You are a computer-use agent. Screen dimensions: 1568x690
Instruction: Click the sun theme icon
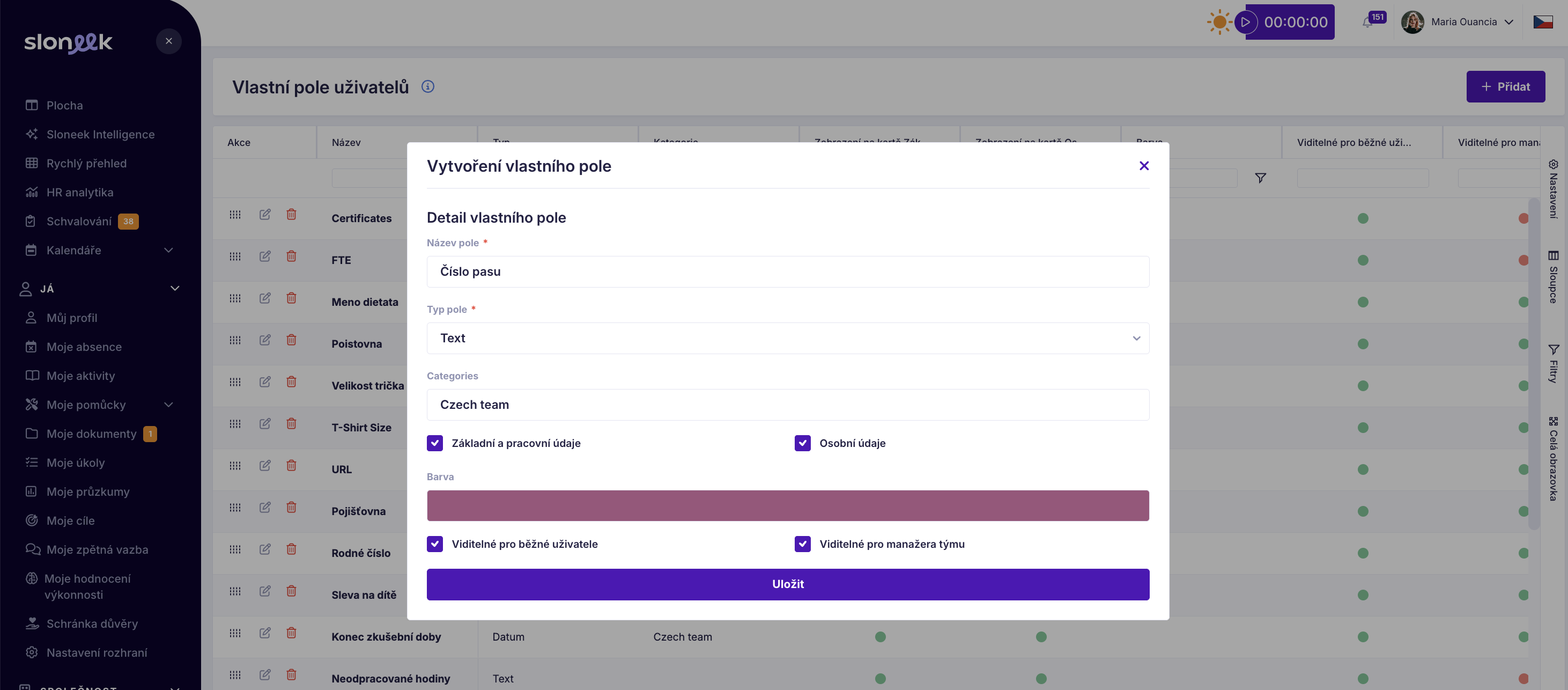1219,23
